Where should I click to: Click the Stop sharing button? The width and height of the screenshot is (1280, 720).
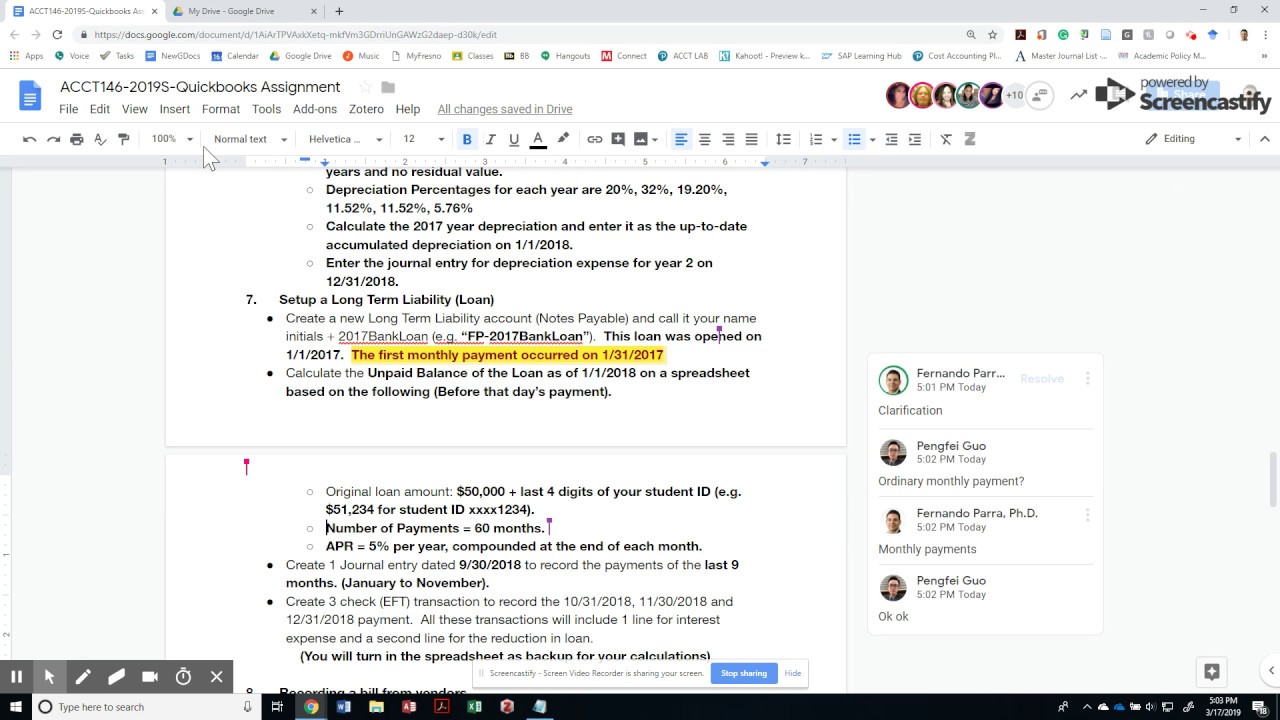click(x=744, y=673)
